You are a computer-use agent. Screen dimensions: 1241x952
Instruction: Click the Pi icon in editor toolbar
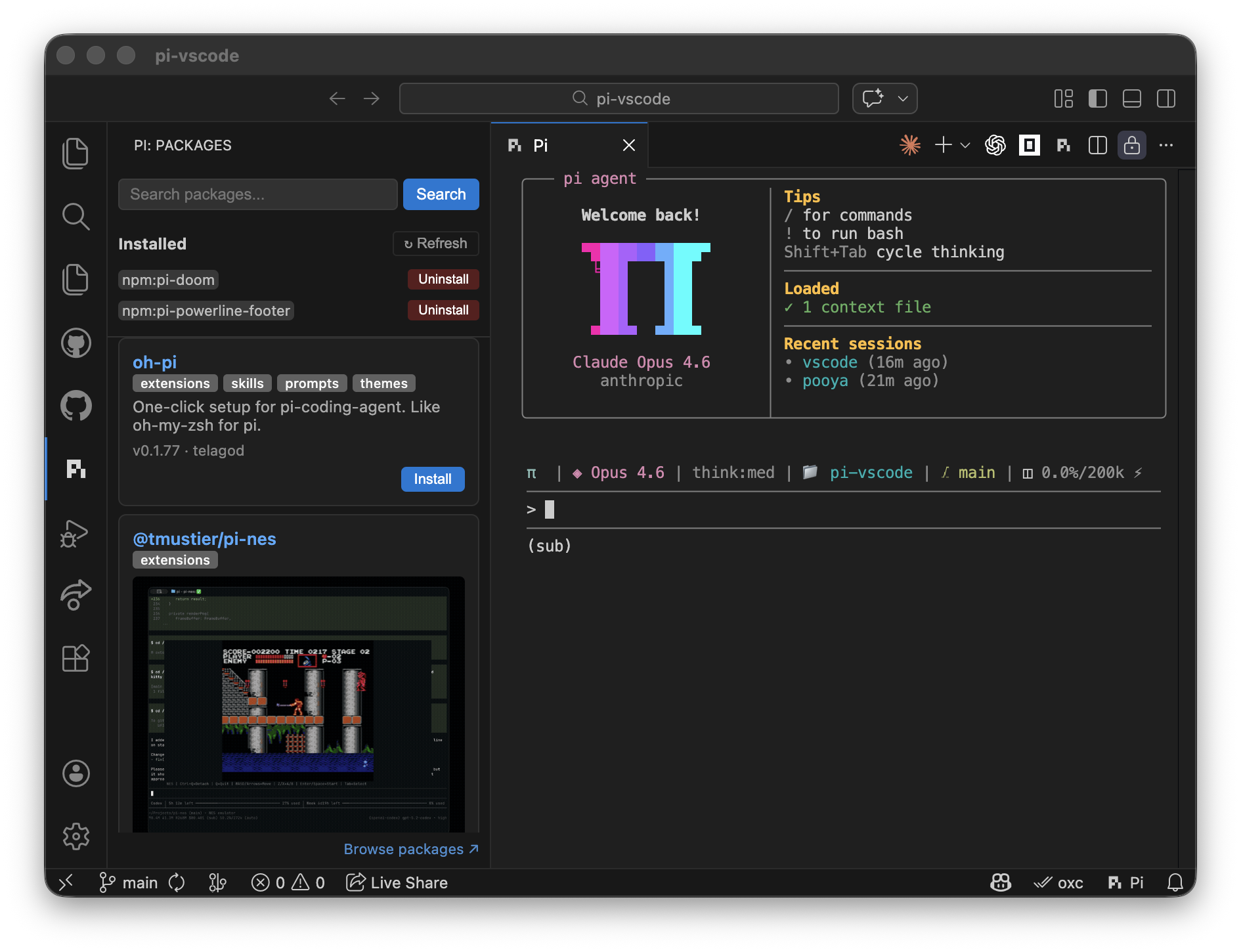[x=1064, y=145]
